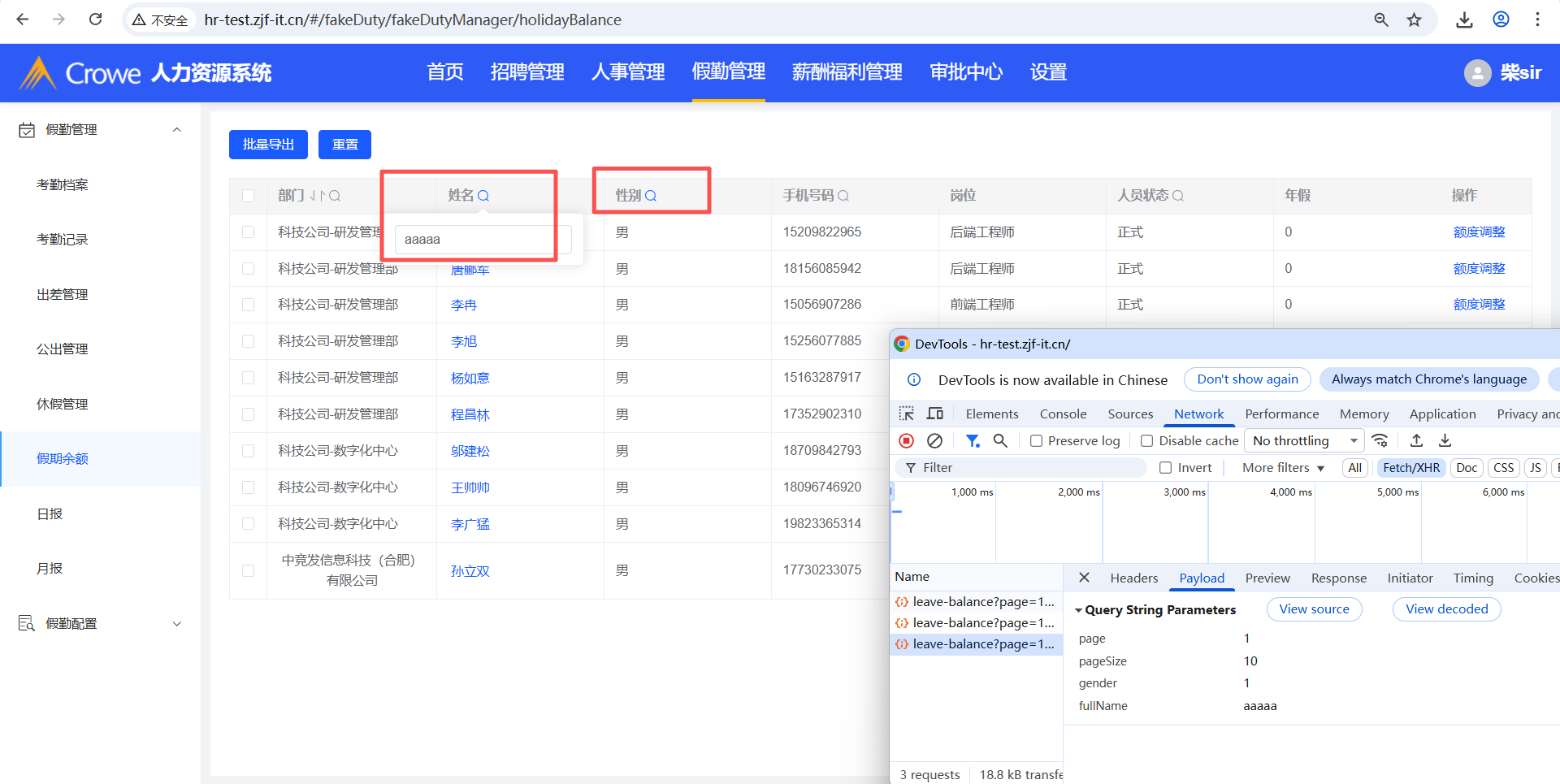Click the View source button
Image resolution: width=1560 pixels, height=784 pixels.
click(1313, 609)
